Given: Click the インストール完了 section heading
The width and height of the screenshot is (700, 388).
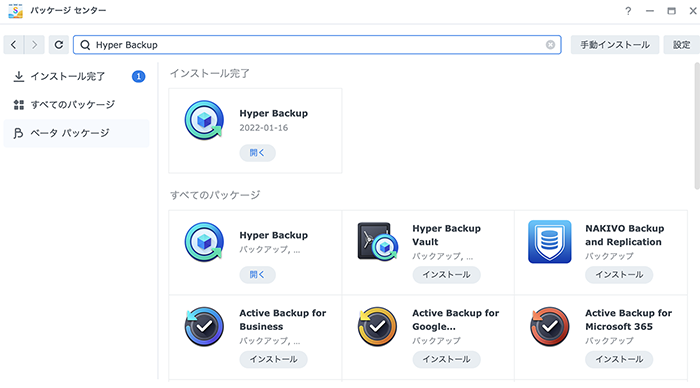Looking at the screenshot, I should [x=210, y=73].
